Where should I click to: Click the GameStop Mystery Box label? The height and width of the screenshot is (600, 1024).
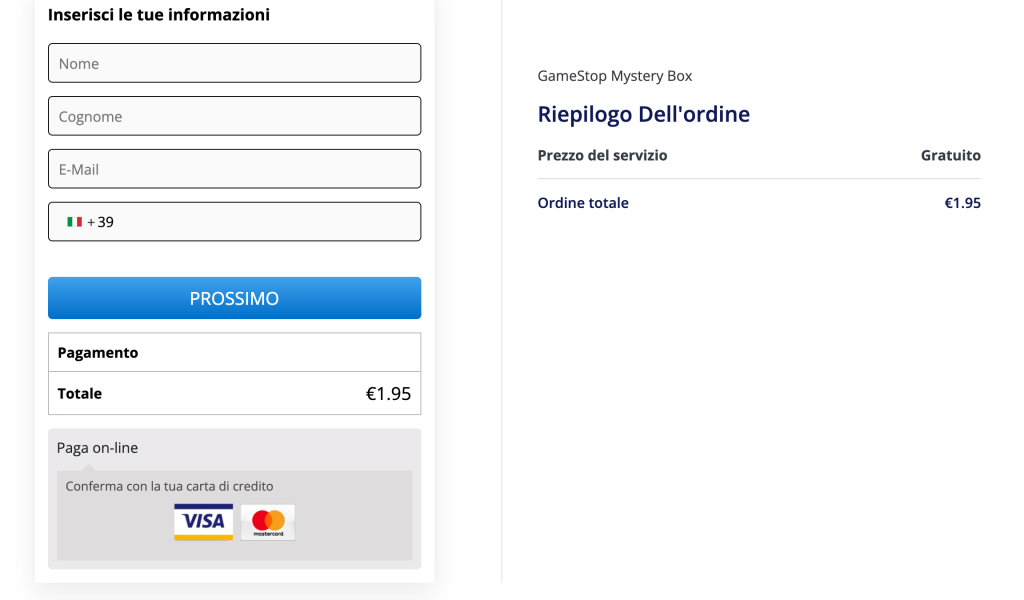coord(614,75)
